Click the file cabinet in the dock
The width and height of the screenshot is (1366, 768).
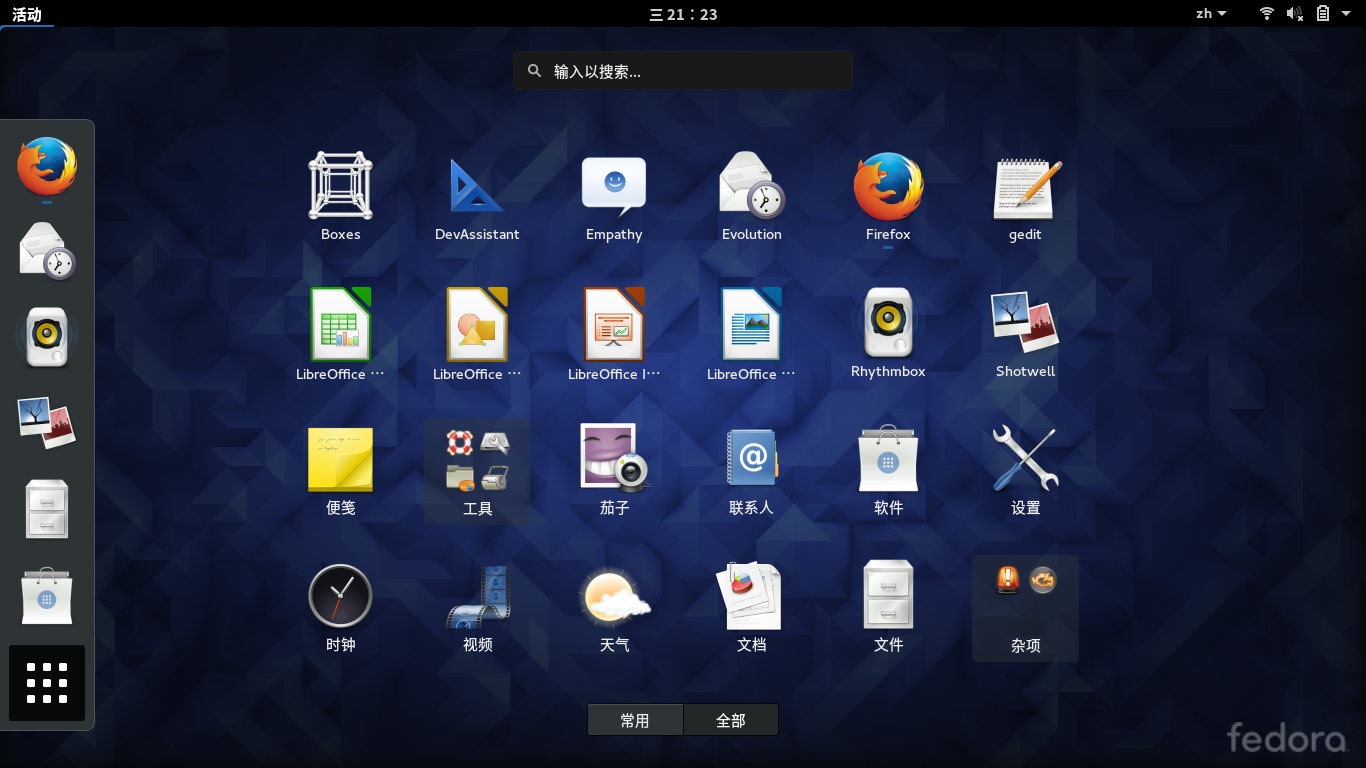pyautogui.click(x=47, y=509)
